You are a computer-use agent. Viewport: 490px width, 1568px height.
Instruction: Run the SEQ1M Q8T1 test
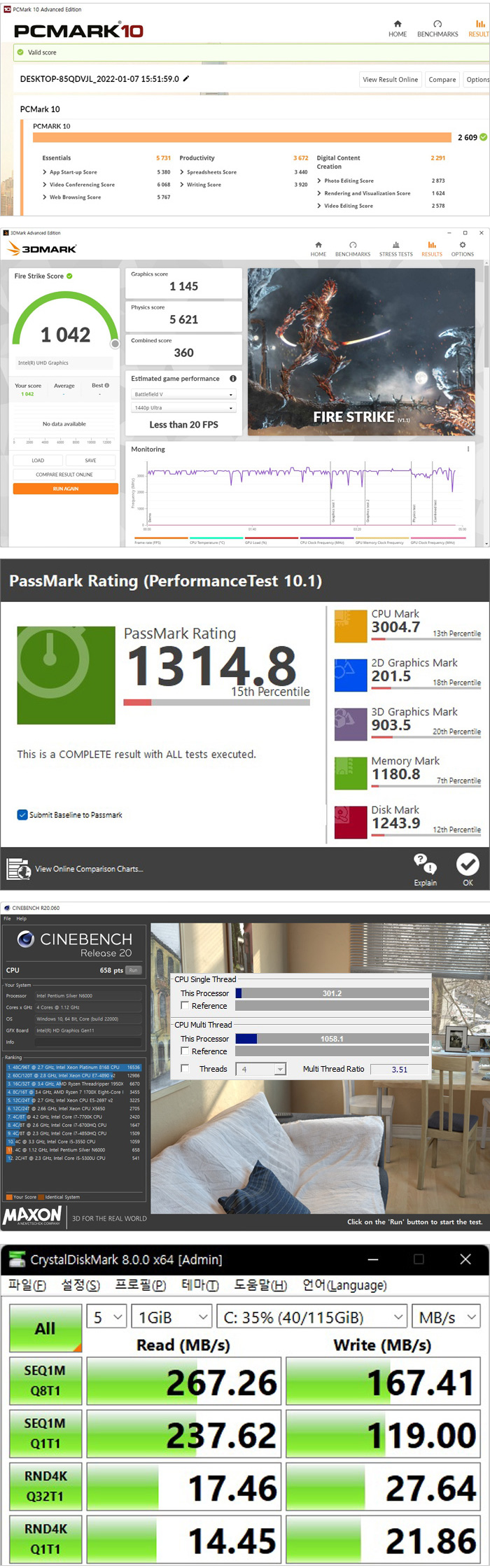[45, 1380]
